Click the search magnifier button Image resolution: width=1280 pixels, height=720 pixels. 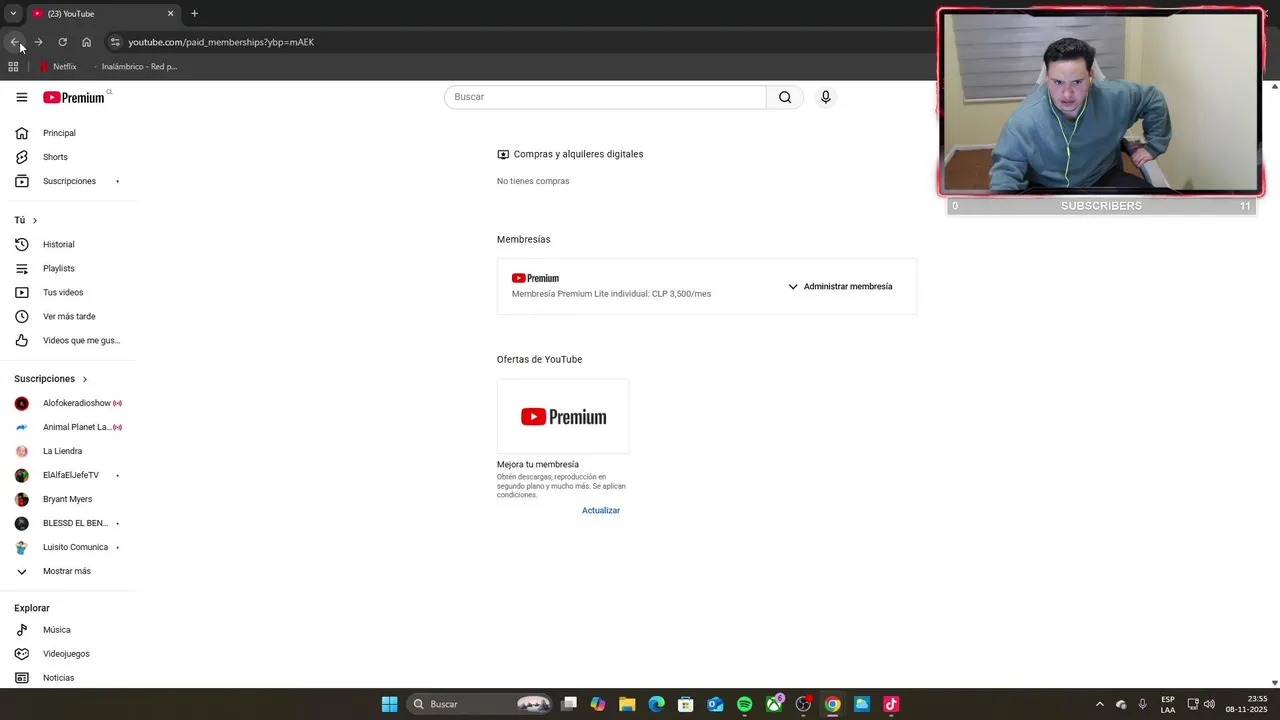pos(785,97)
